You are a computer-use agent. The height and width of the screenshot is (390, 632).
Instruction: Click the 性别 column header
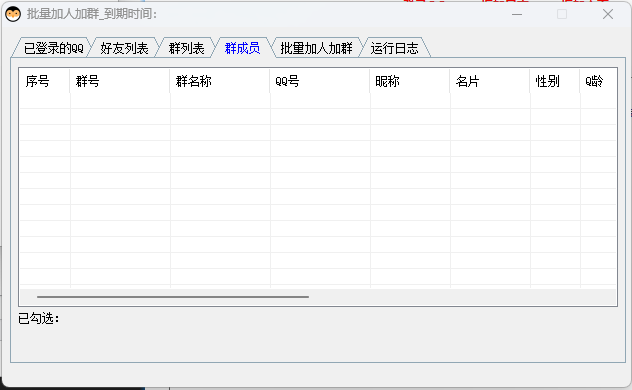click(555, 81)
